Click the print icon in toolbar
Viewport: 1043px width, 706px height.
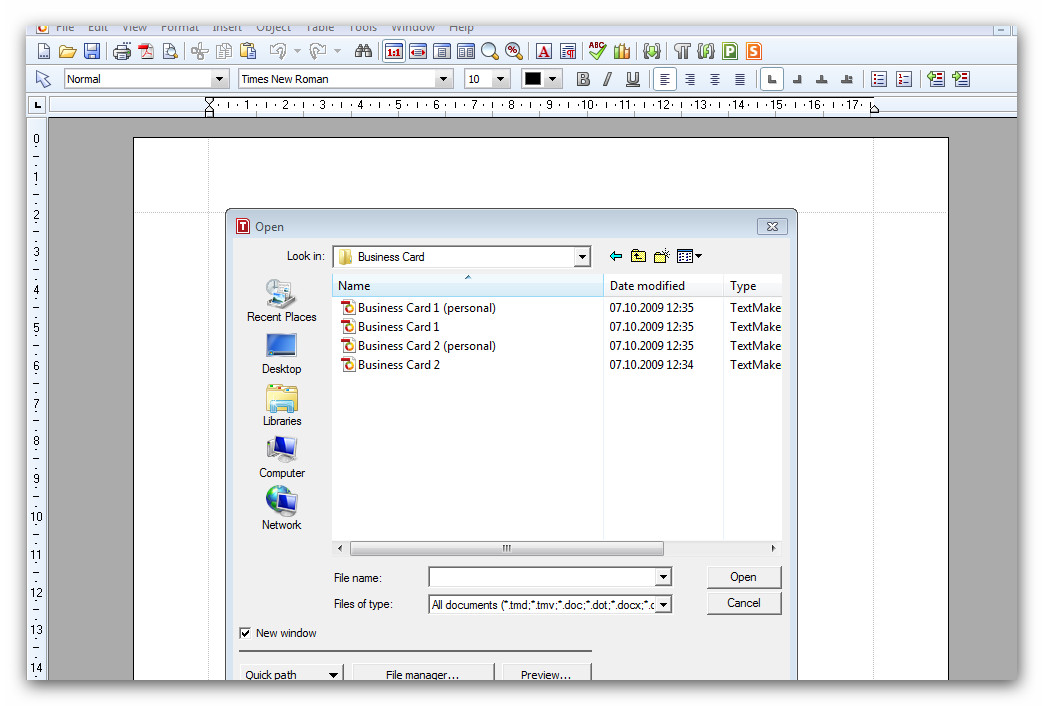tap(122, 52)
